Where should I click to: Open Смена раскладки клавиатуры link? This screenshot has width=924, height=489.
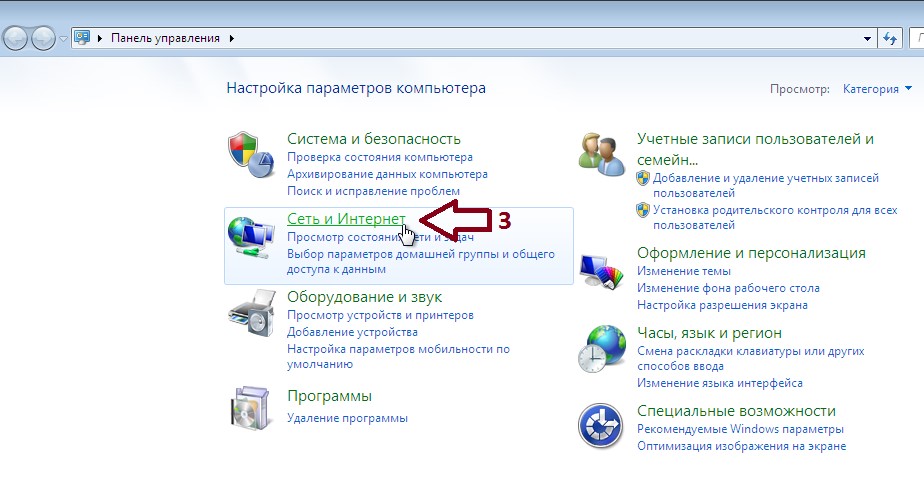point(751,358)
